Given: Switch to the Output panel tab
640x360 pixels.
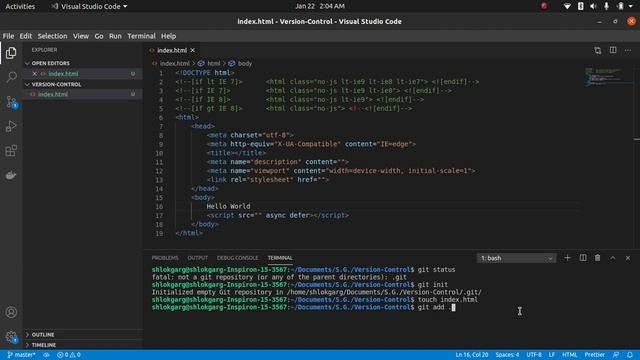Looking at the screenshot, I should (198, 258).
